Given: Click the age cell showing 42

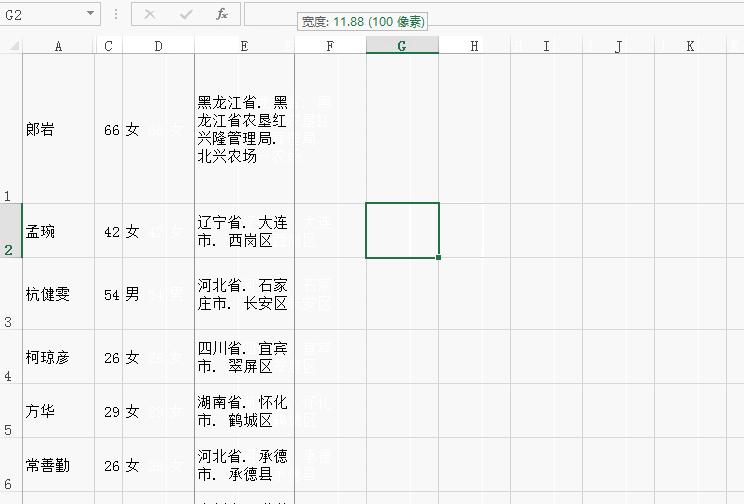Looking at the screenshot, I should click(109, 232).
